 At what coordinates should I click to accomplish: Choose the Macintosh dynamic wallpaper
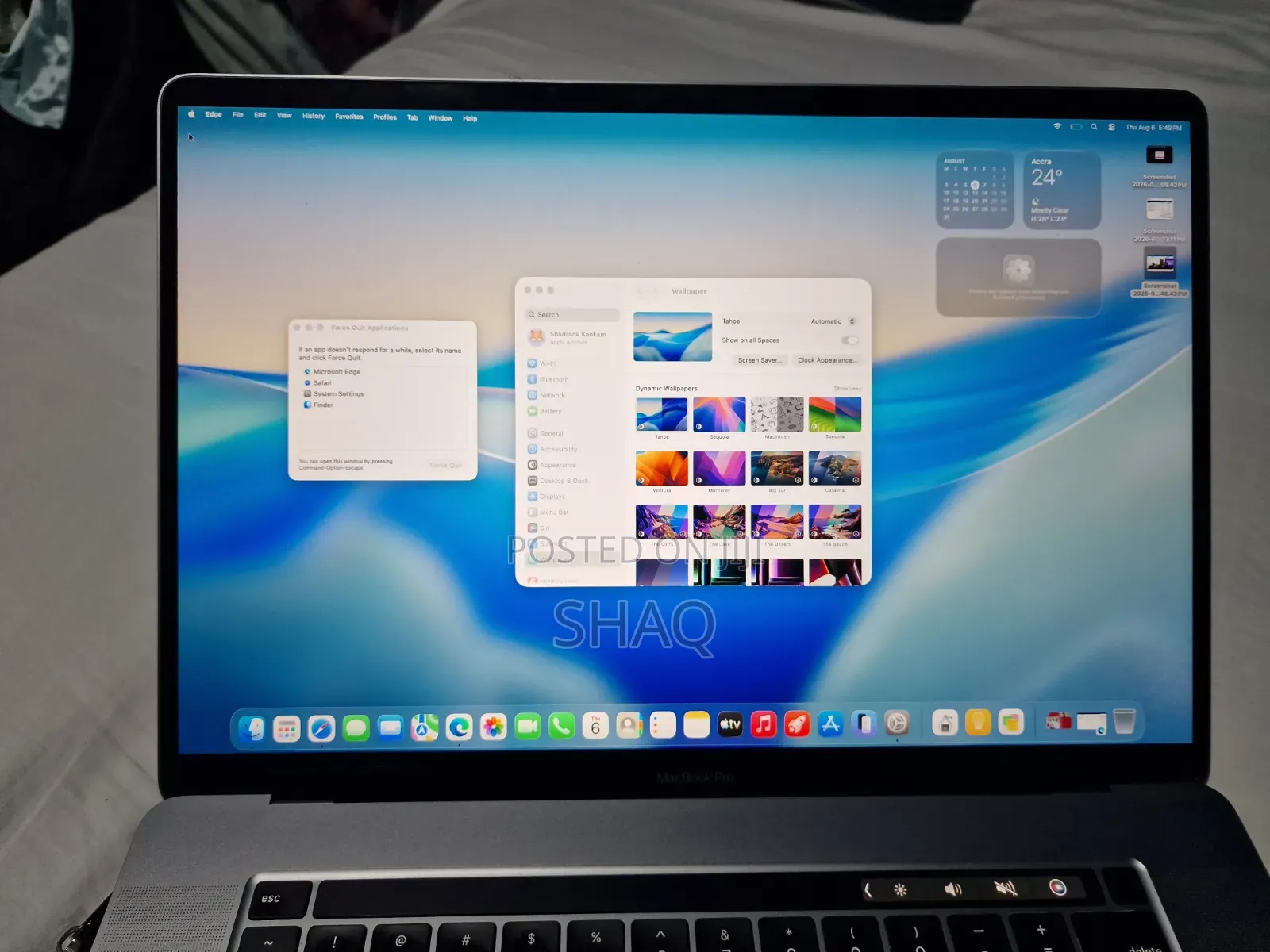pos(777,414)
